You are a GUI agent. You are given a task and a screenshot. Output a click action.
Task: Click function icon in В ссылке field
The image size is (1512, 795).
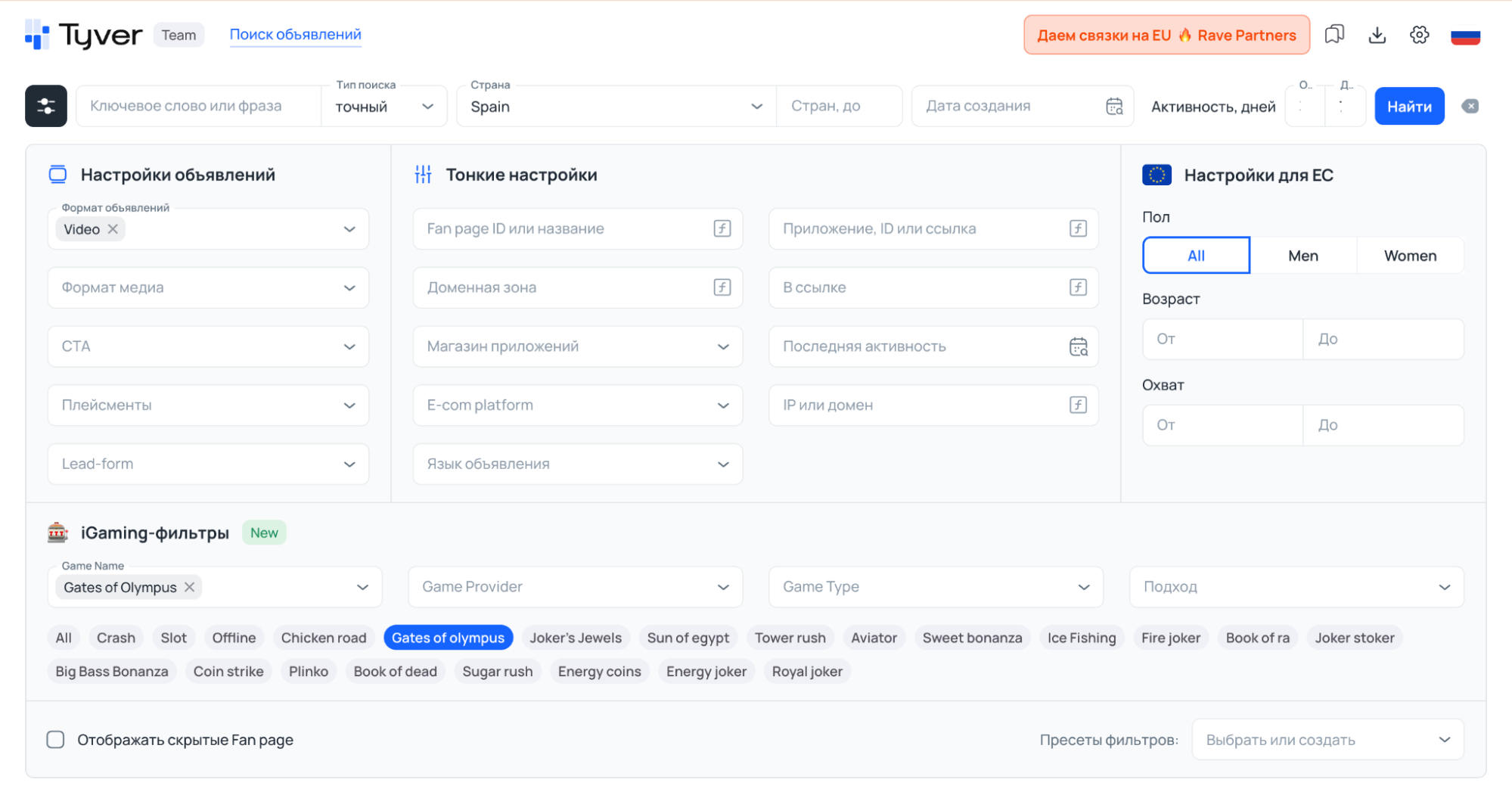pyautogui.click(x=1079, y=287)
